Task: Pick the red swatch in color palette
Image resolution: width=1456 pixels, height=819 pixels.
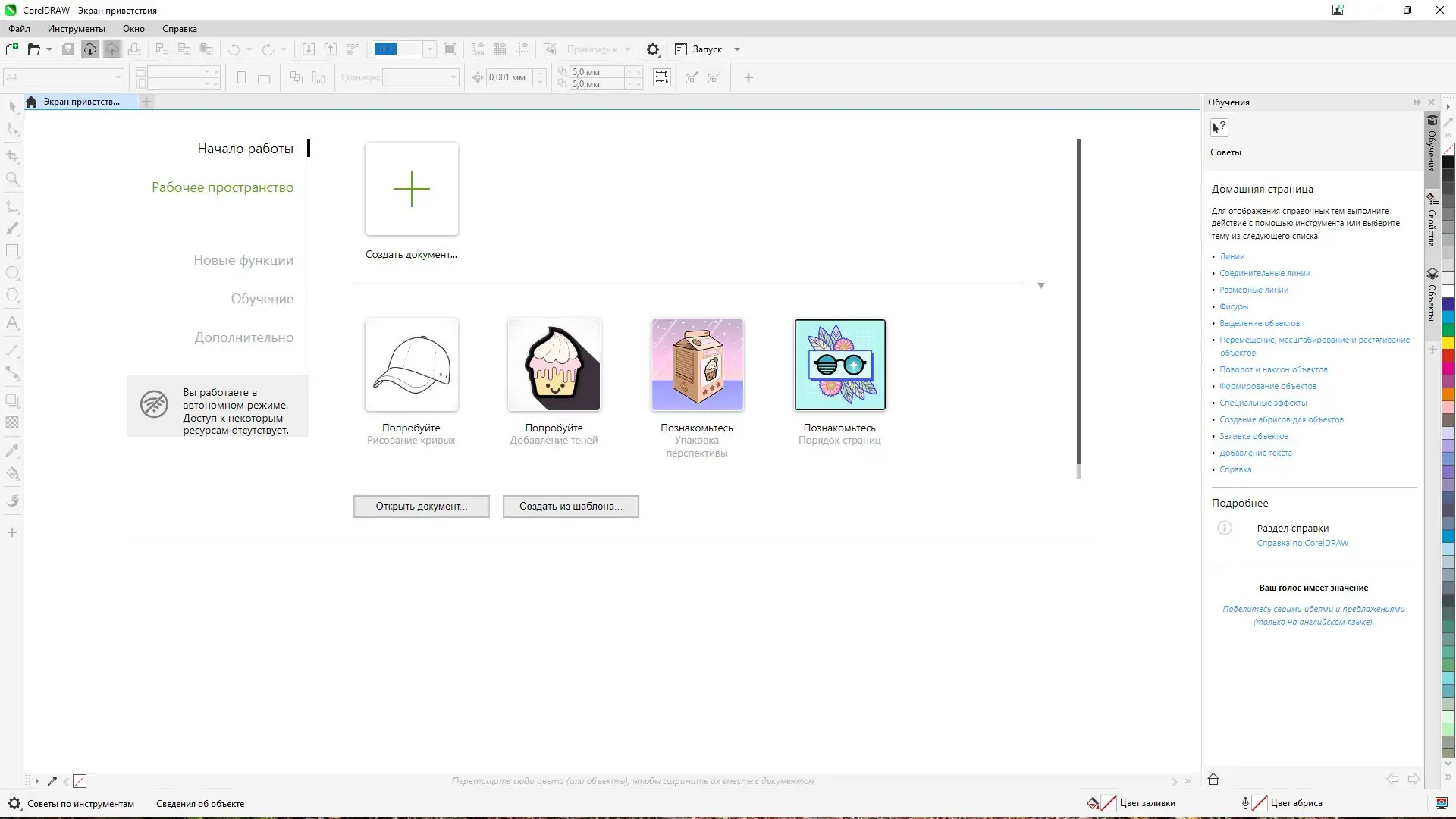Action: 1448,356
